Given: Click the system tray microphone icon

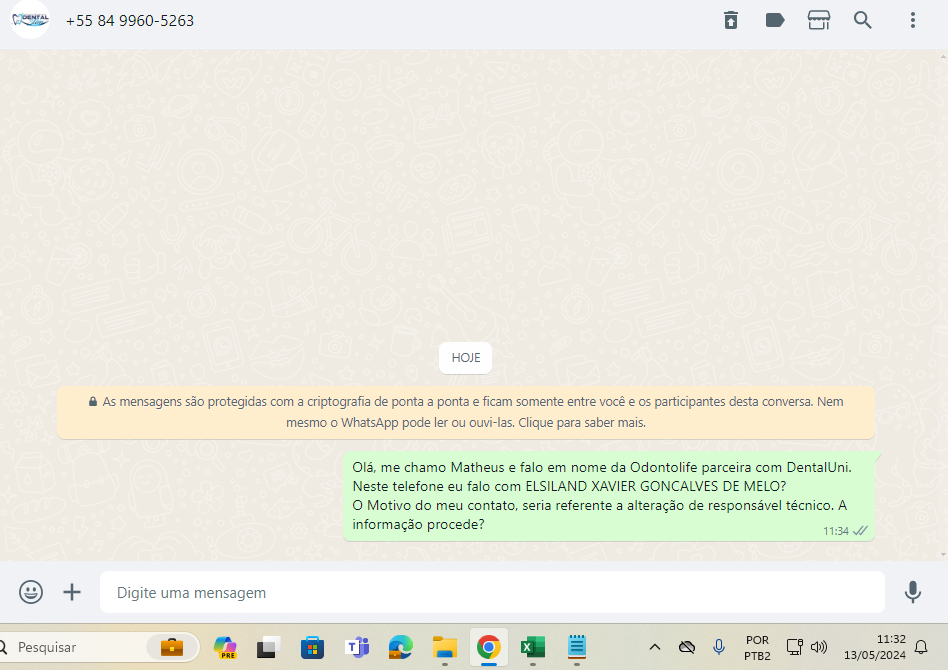Looking at the screenshot, I should [719, 647].
